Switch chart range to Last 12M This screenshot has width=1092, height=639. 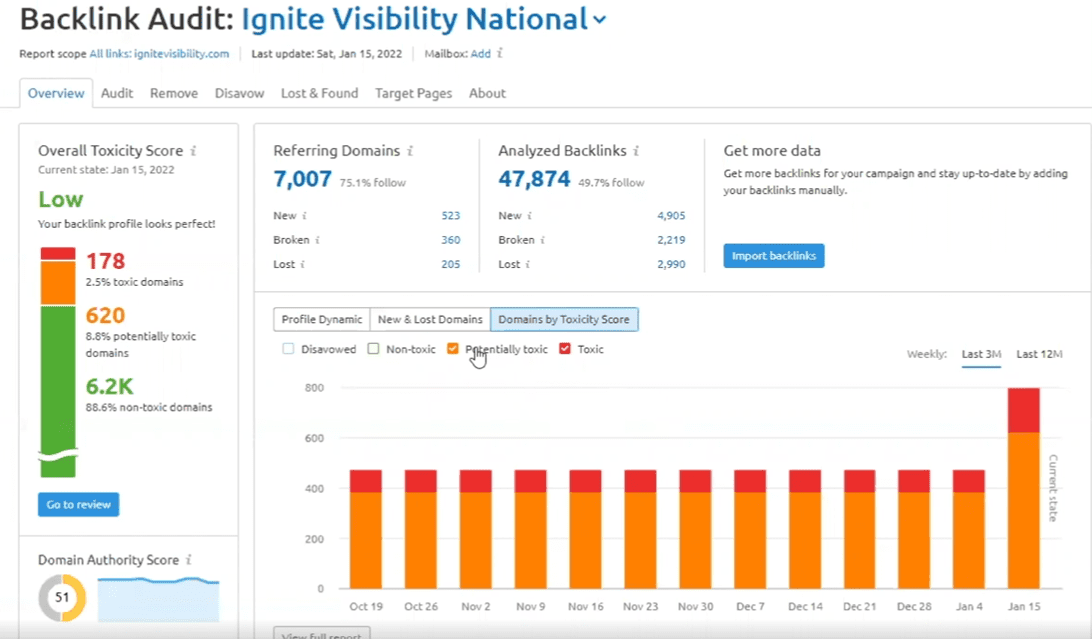[1039, 354]
